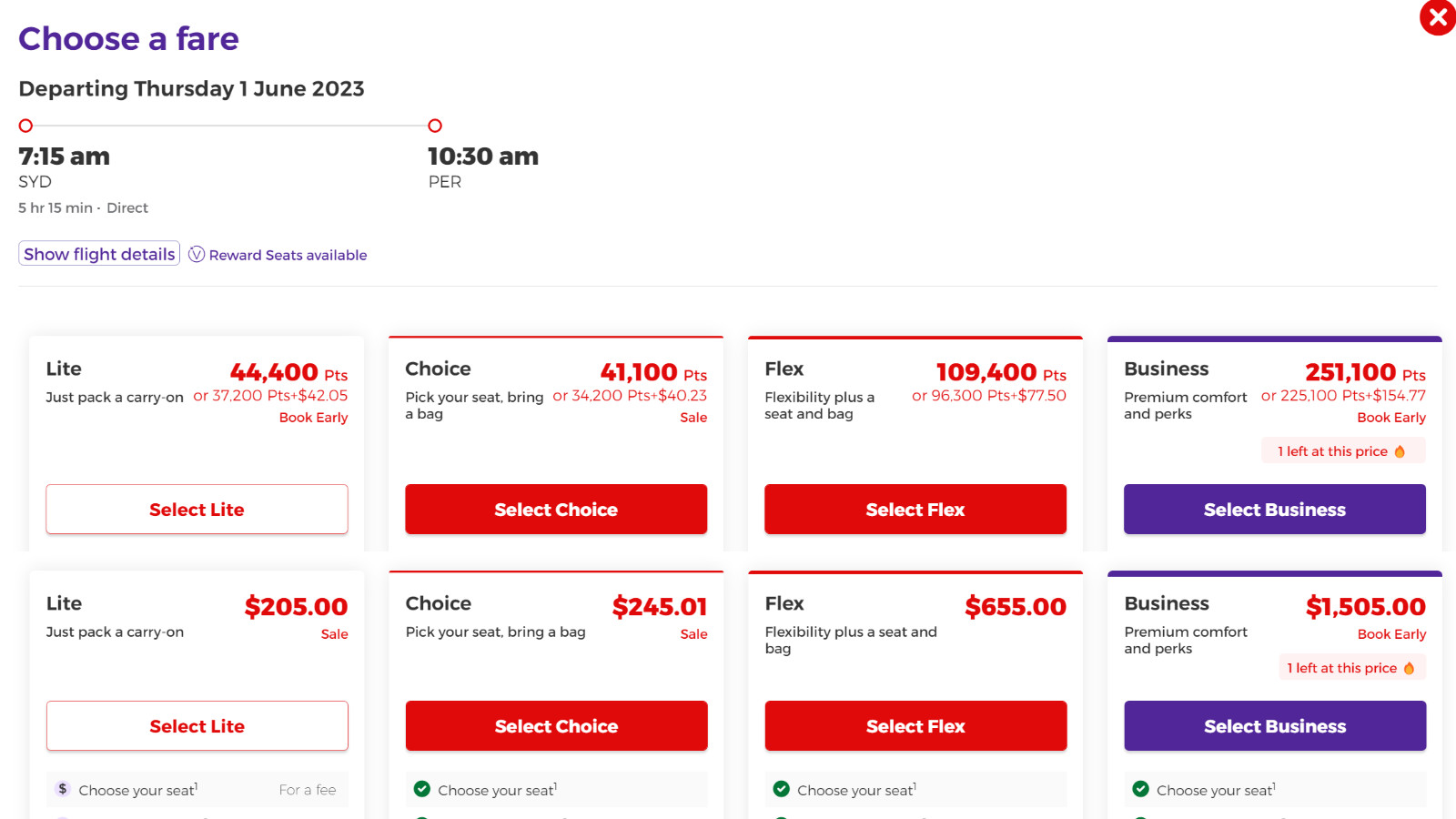Select Choice fare for 41,100 Pts
The image size is (1456, 819).
click(x=556, y=510)
